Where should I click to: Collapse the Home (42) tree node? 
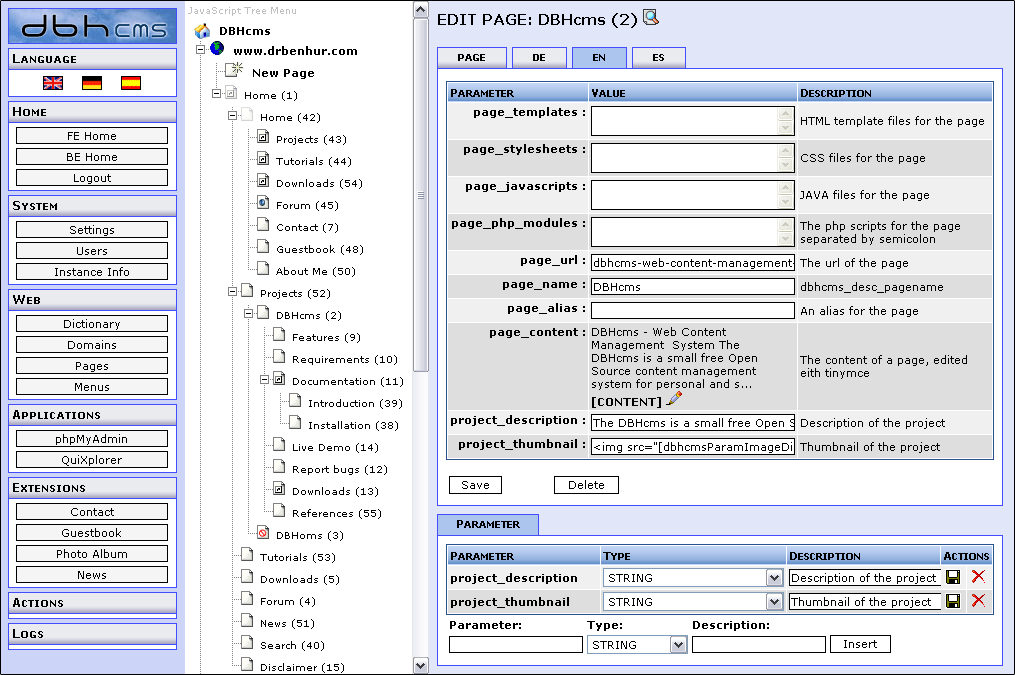pyautogui.click(x=232, y=116)
